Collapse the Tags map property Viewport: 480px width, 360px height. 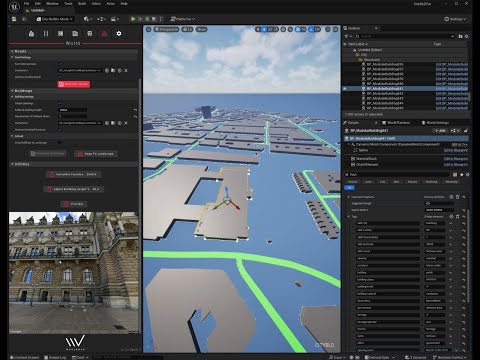coord(349,217)
